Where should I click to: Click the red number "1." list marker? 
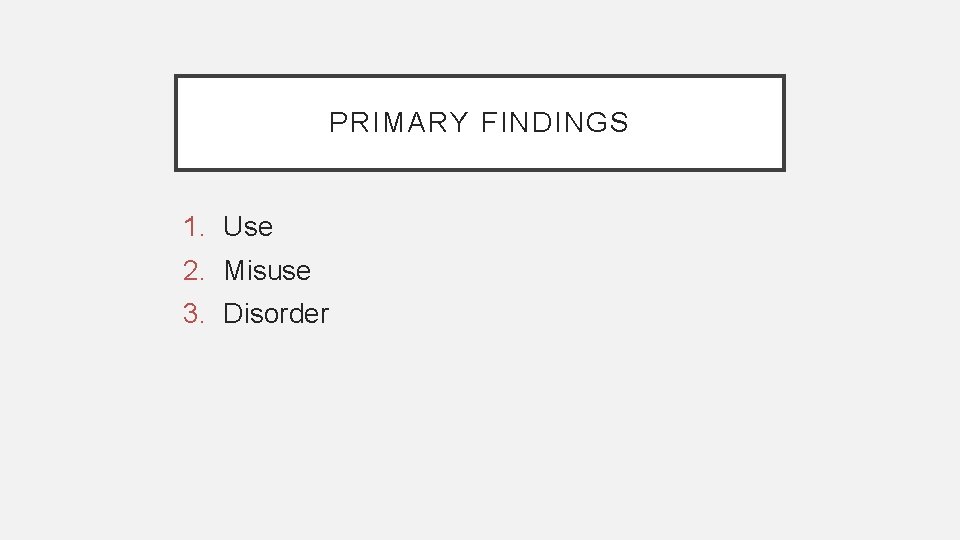(x=193, y=227)
